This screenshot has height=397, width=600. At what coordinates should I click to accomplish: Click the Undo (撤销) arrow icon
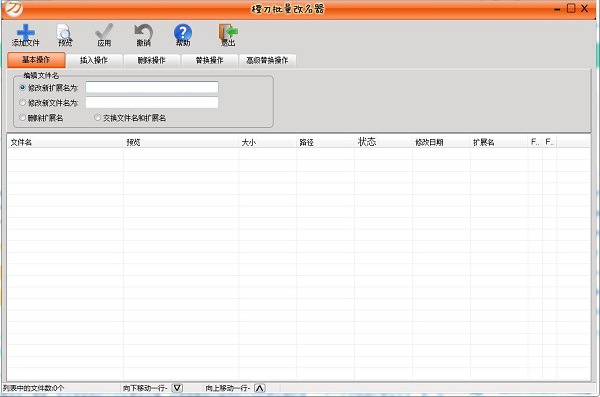point(143,35)
